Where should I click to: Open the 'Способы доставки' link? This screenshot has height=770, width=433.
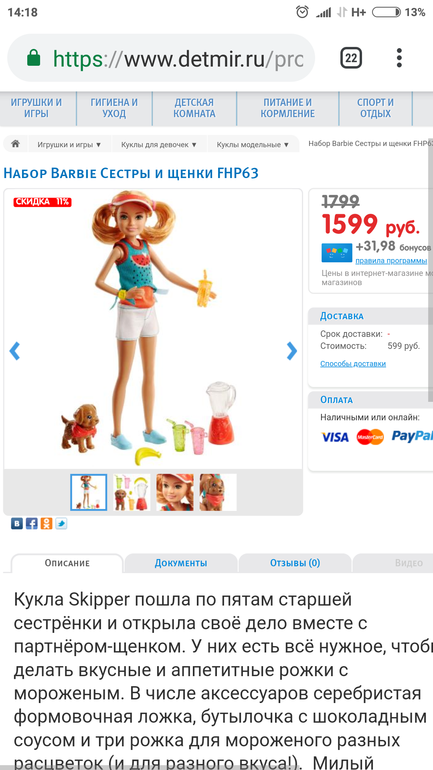353,364
